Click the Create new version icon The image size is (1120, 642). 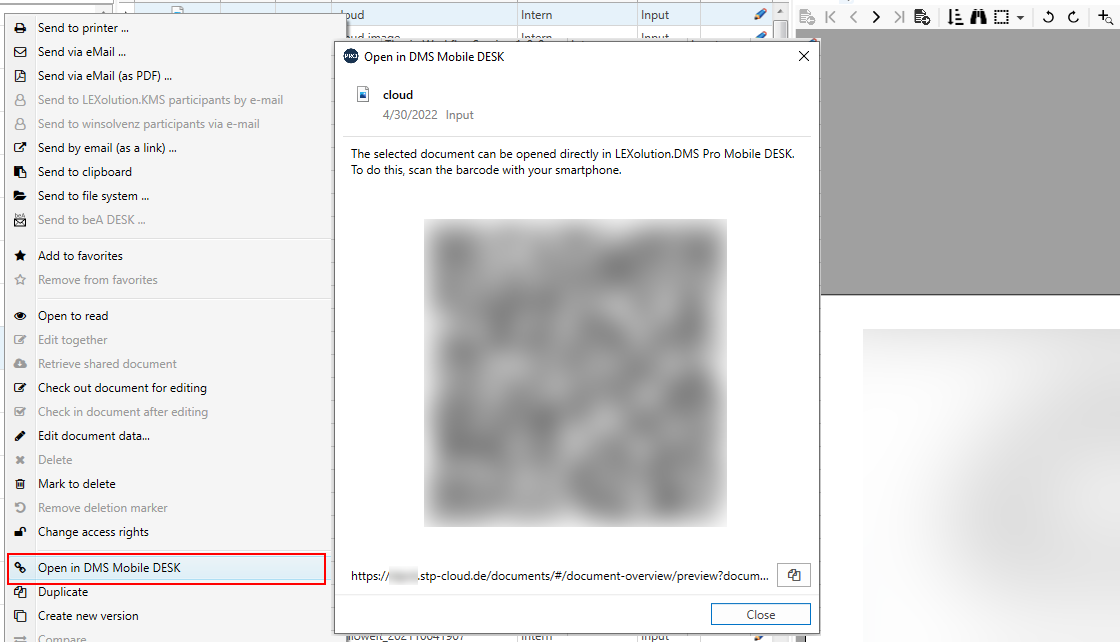pos(20,616)
